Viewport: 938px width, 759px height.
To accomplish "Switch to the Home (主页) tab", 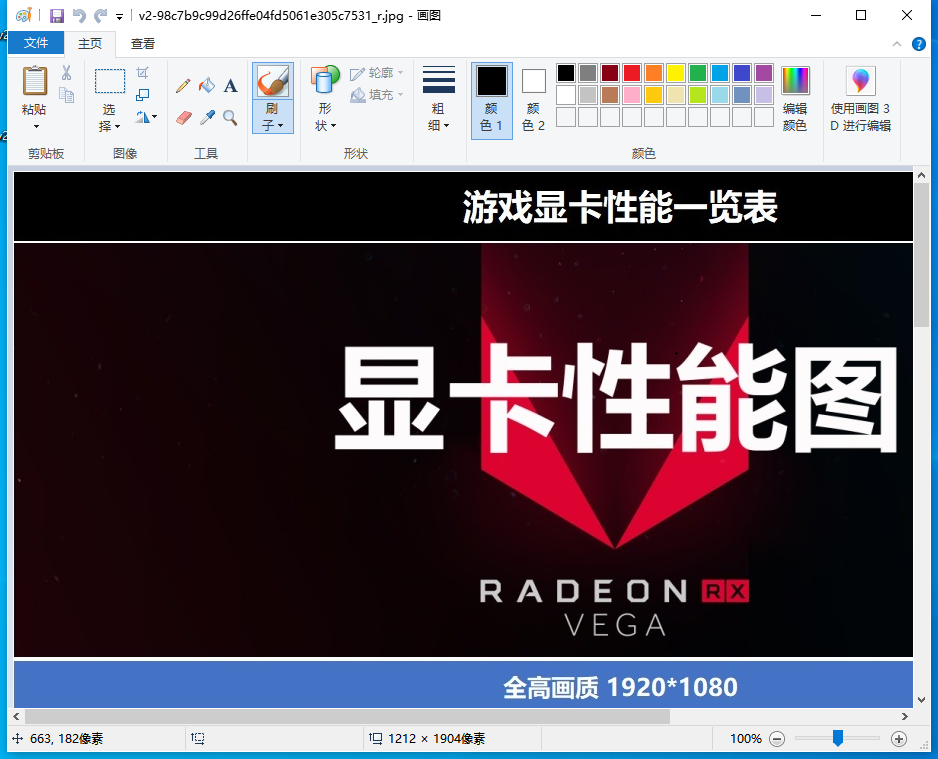I will click(90, 44).
